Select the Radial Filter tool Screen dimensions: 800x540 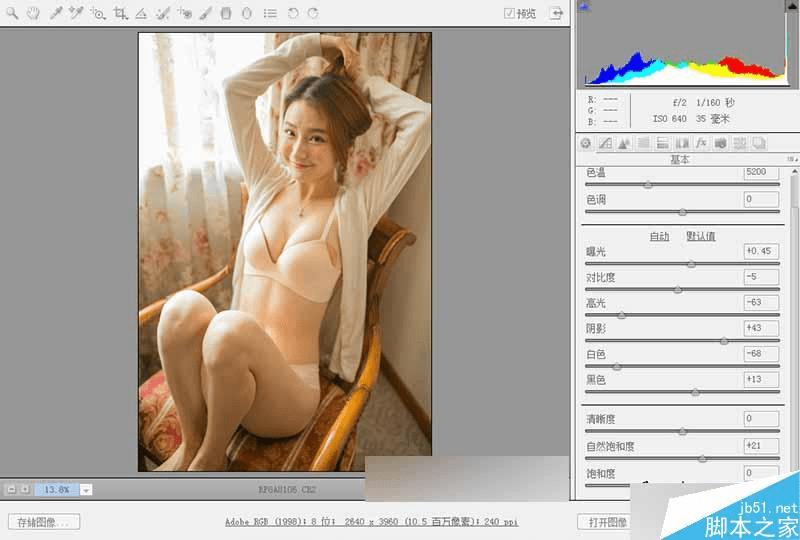tap(247, 14)
